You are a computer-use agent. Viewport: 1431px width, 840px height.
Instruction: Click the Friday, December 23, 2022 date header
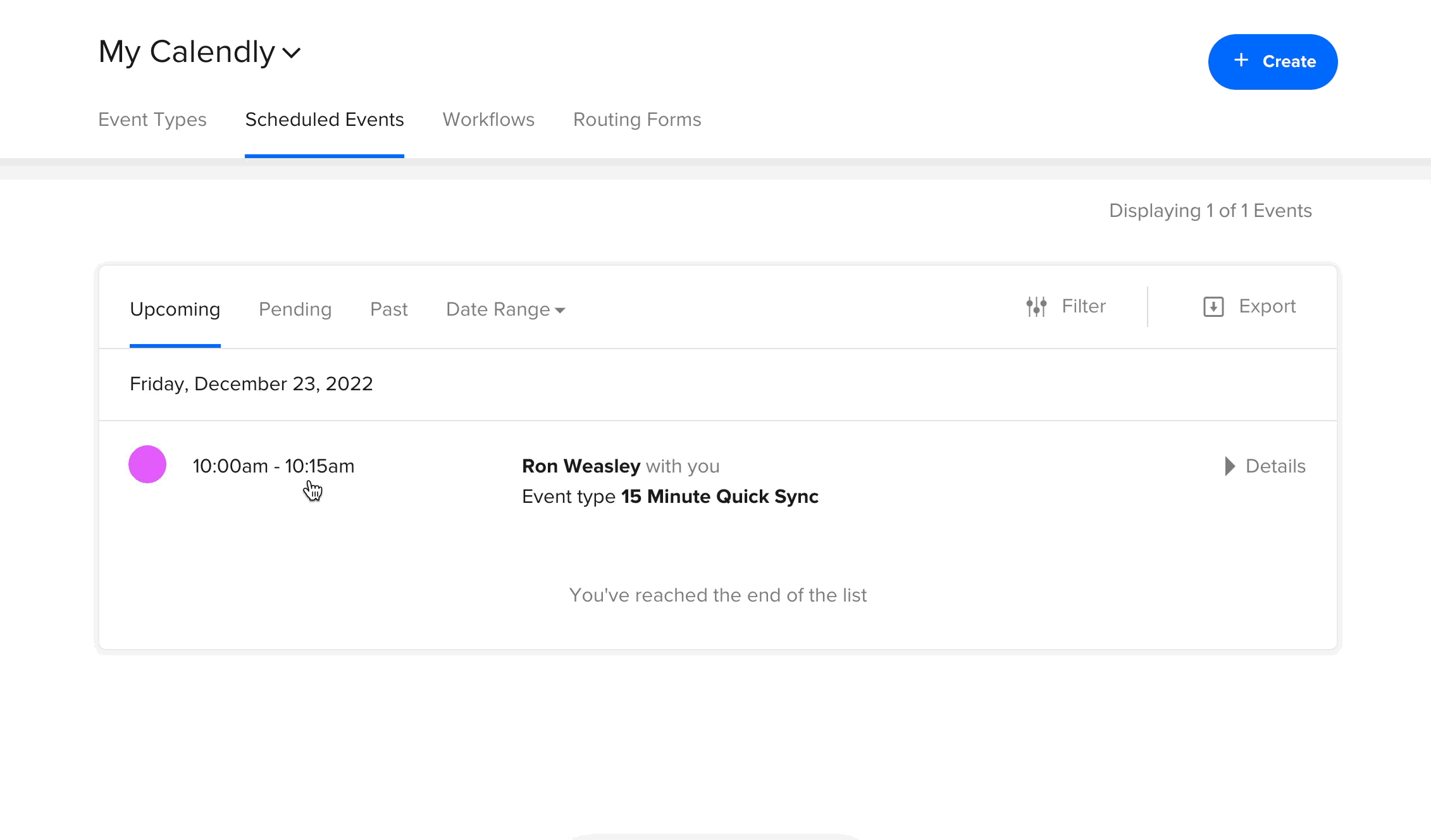pos(251,384)
